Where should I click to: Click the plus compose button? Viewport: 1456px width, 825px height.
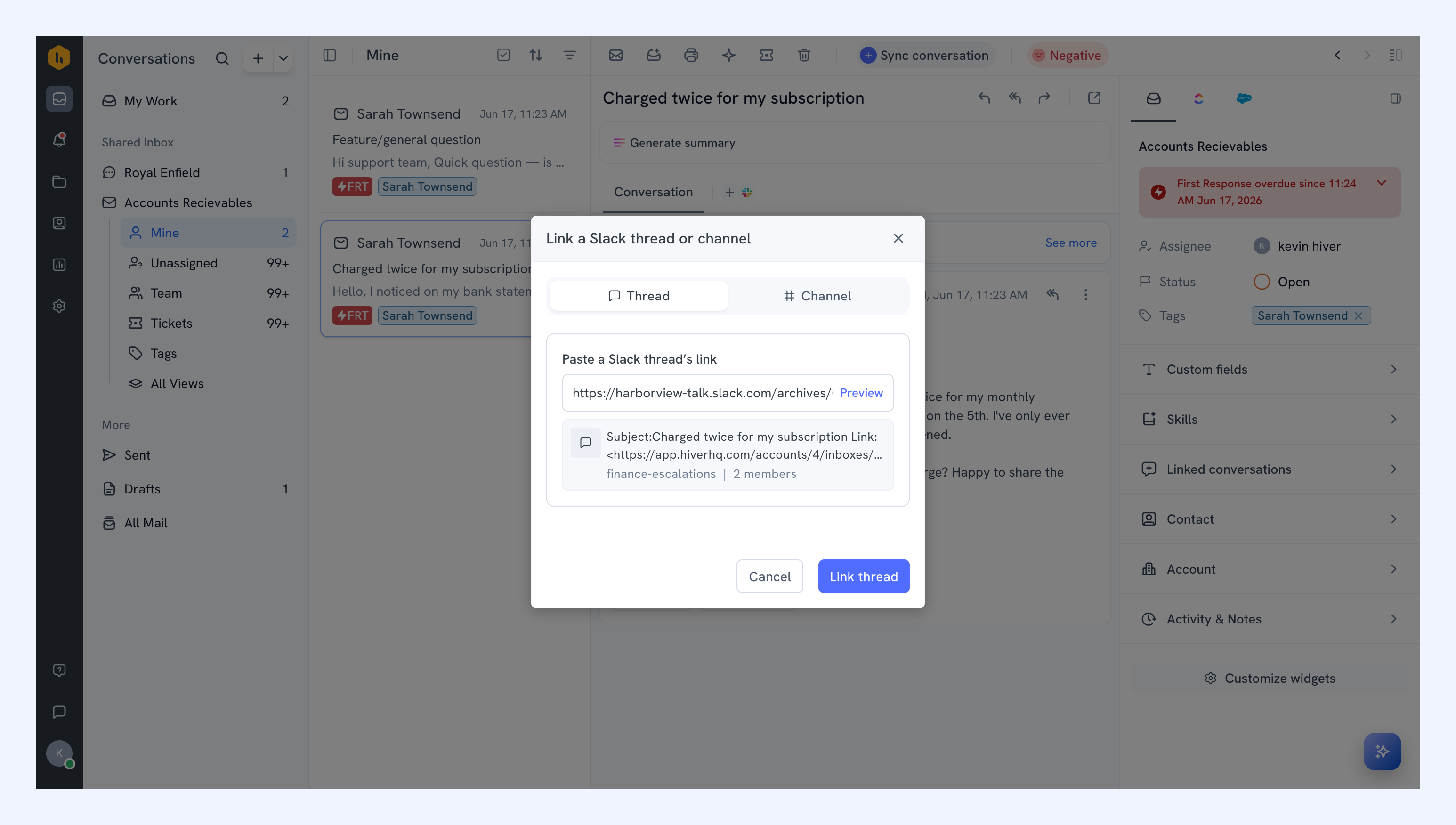[258, 58]
